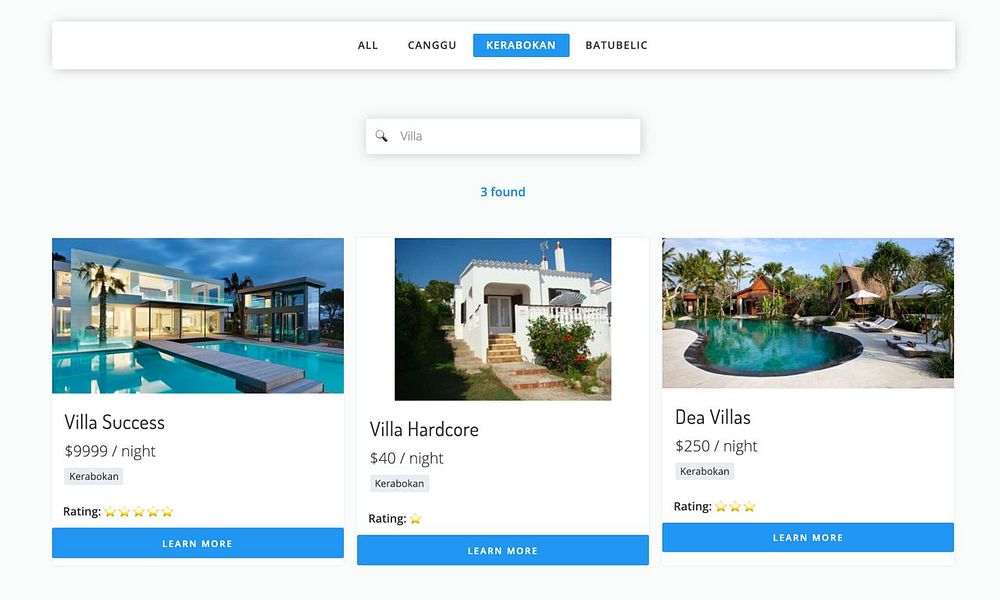
Task: Select the KERABOKAN filter tab
Action: click(x=521, y=45)
